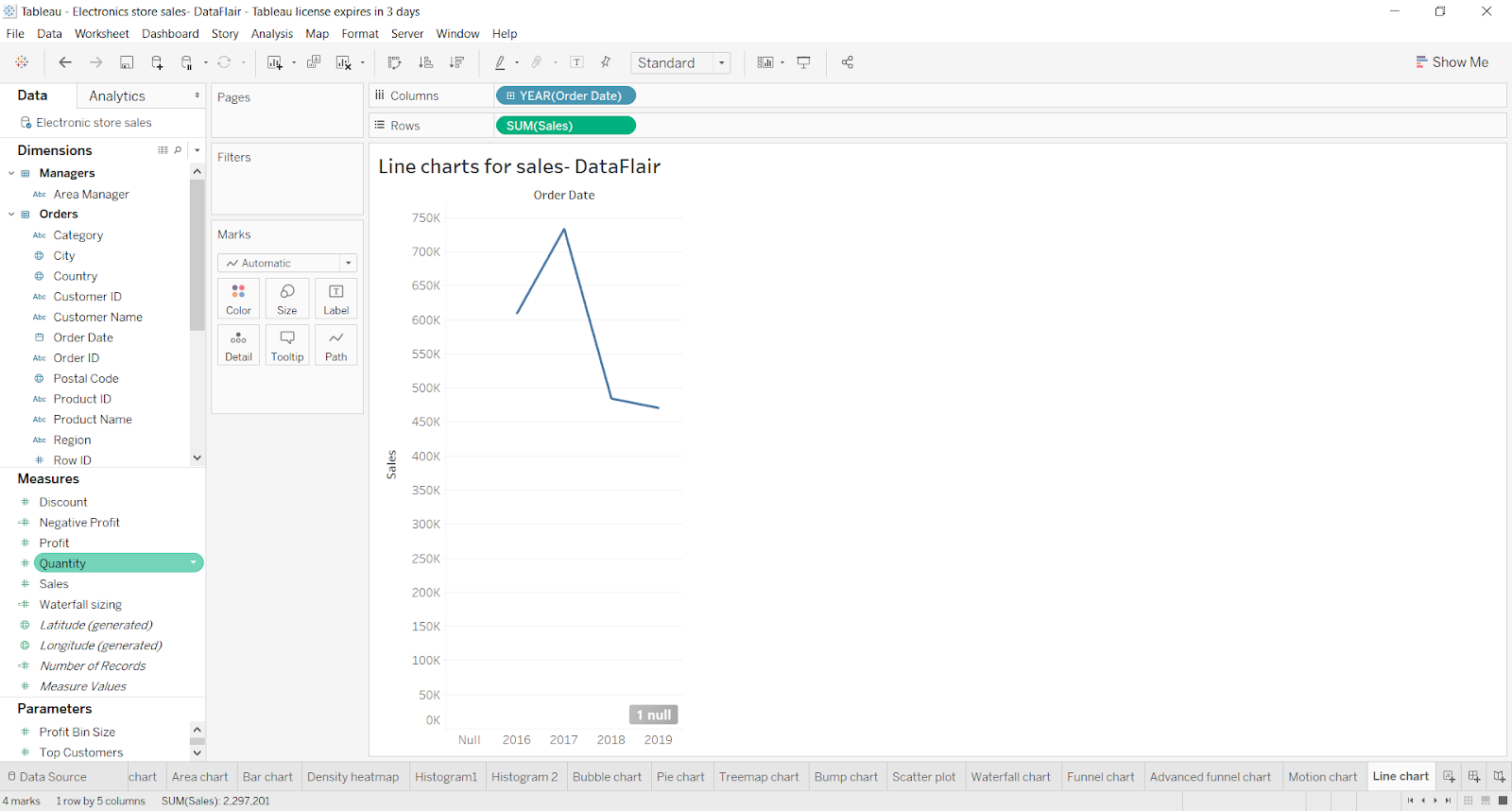Open the Quantity pill dropdown arrow
1512x811 pixels.
point(194,563)
